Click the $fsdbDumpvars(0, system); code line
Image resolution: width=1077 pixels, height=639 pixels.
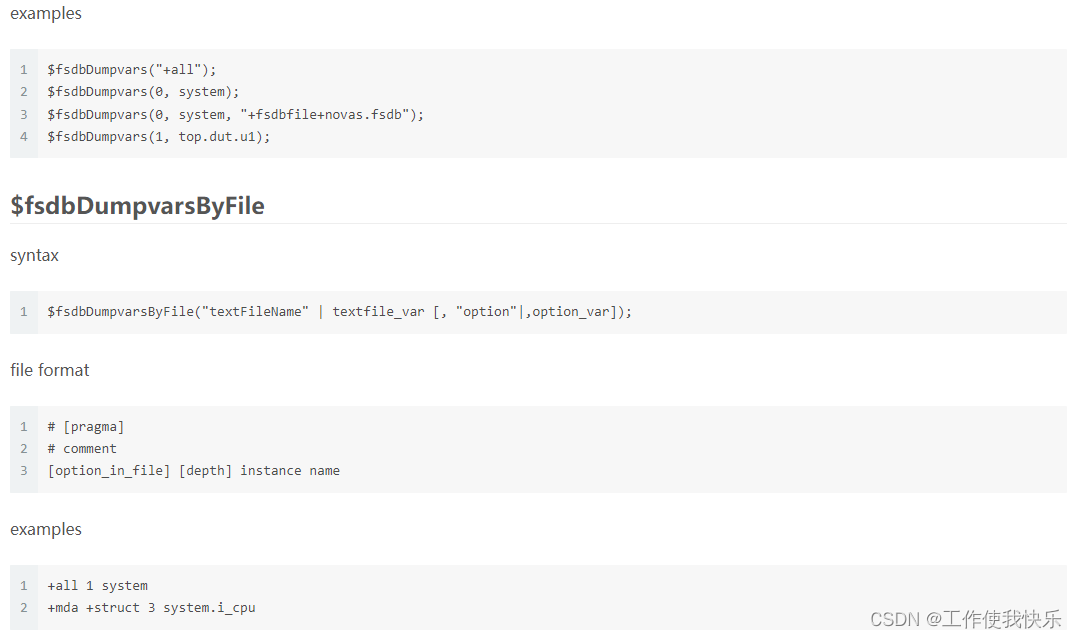tap(143, 92)
